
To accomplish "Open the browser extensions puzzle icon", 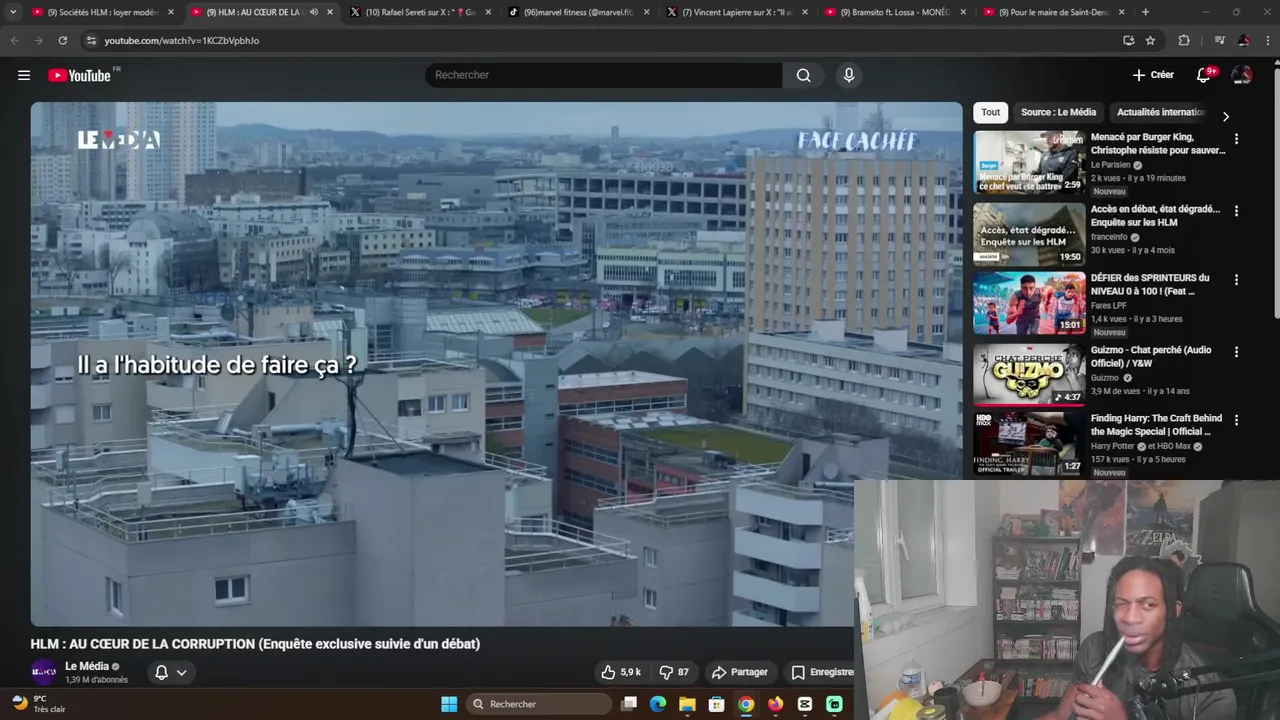I will [1184, 40].
